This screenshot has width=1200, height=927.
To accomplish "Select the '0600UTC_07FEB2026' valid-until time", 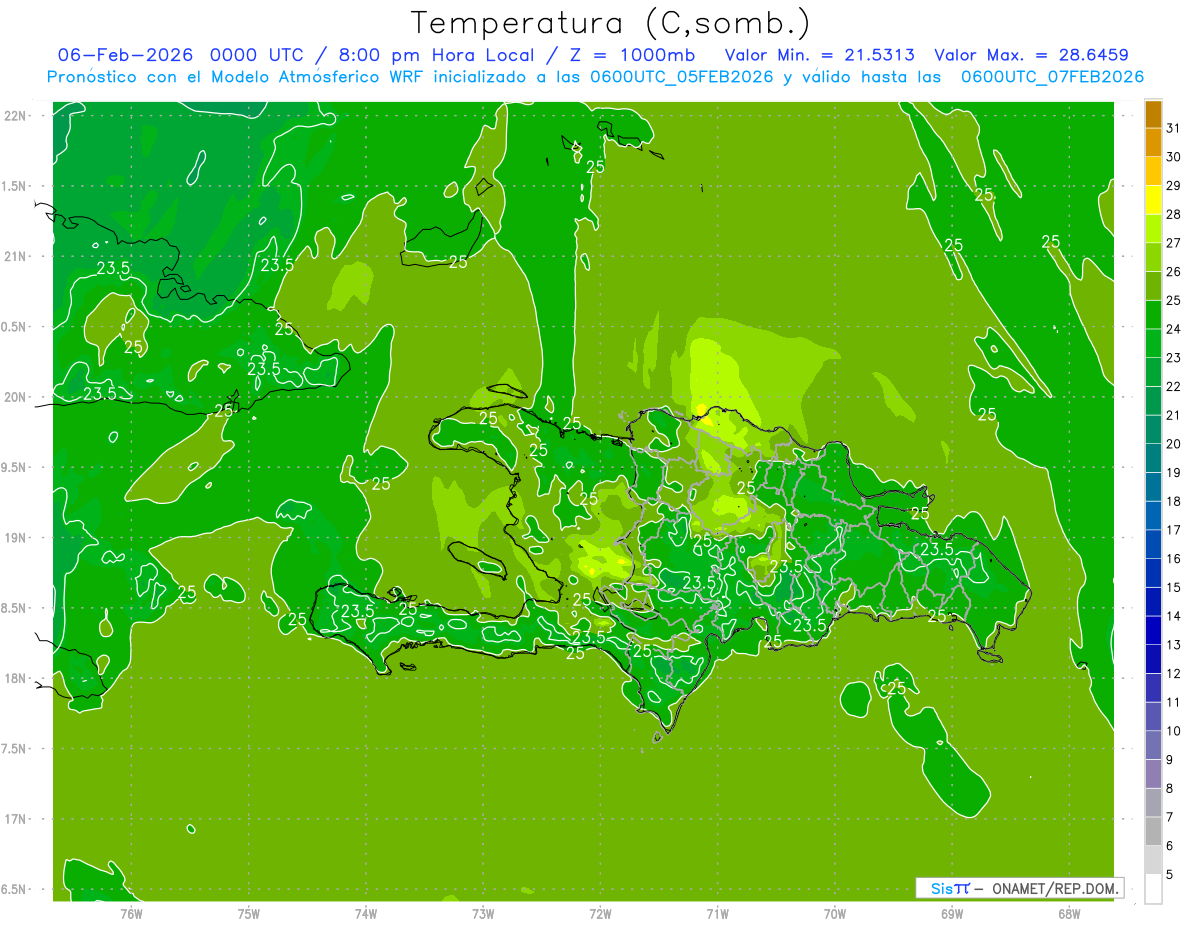I will [1053, 77].
